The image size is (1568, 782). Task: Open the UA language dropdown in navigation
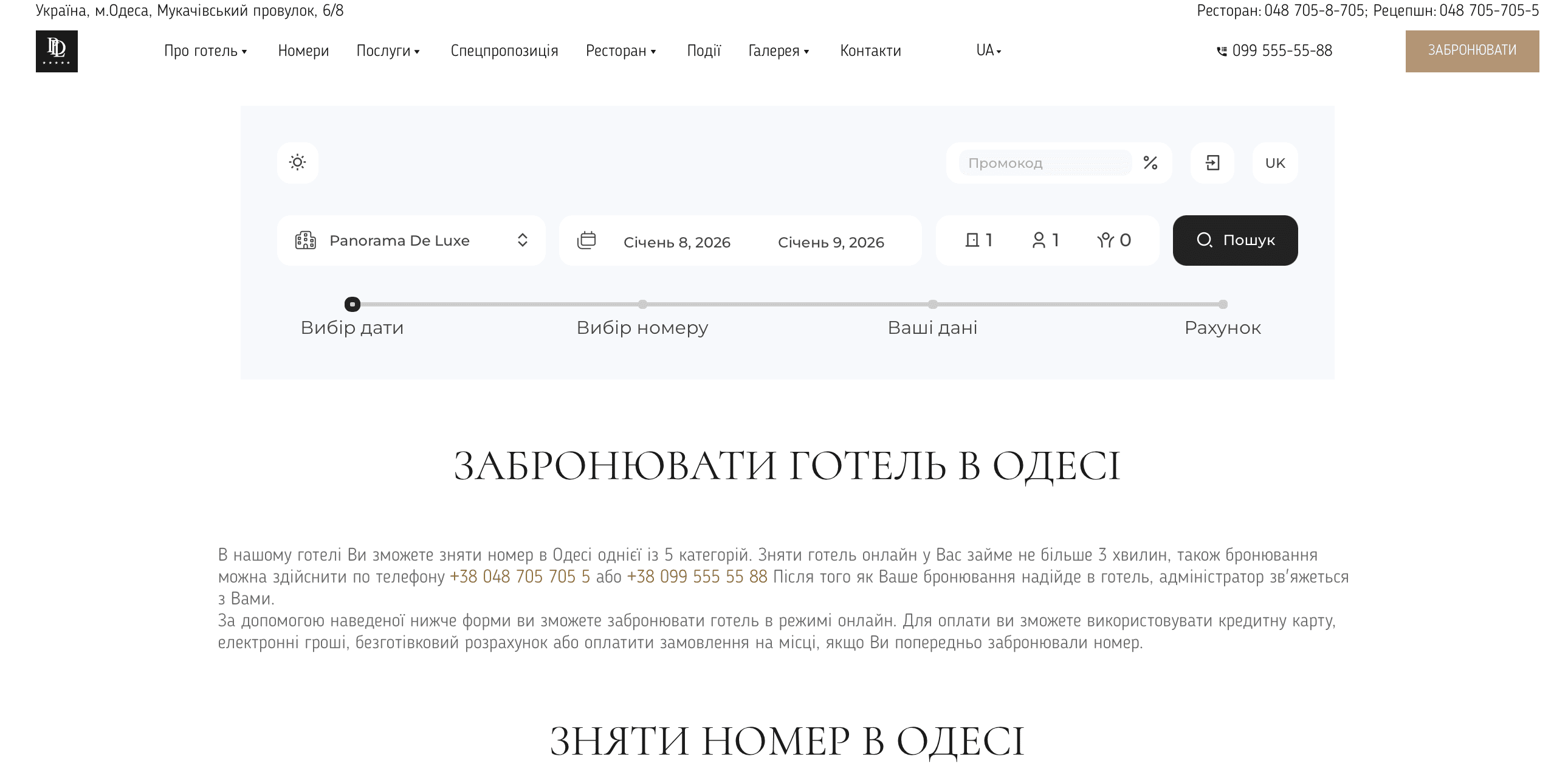tap(986, 51)
